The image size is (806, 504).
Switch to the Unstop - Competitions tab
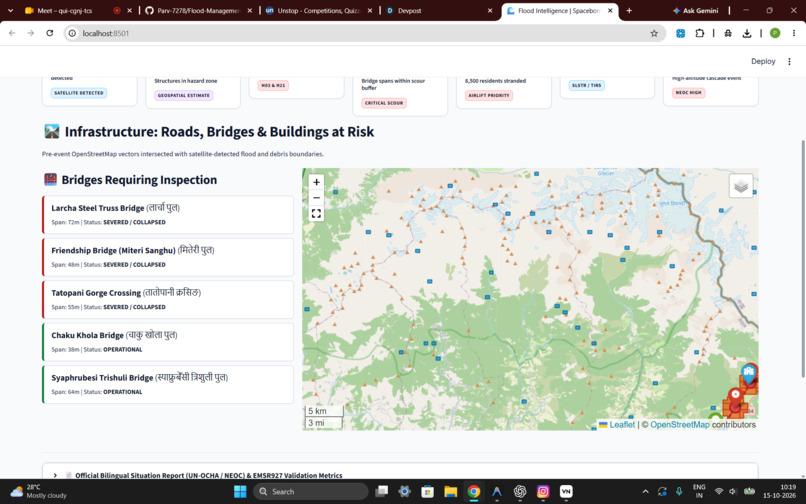click(319, 10)
